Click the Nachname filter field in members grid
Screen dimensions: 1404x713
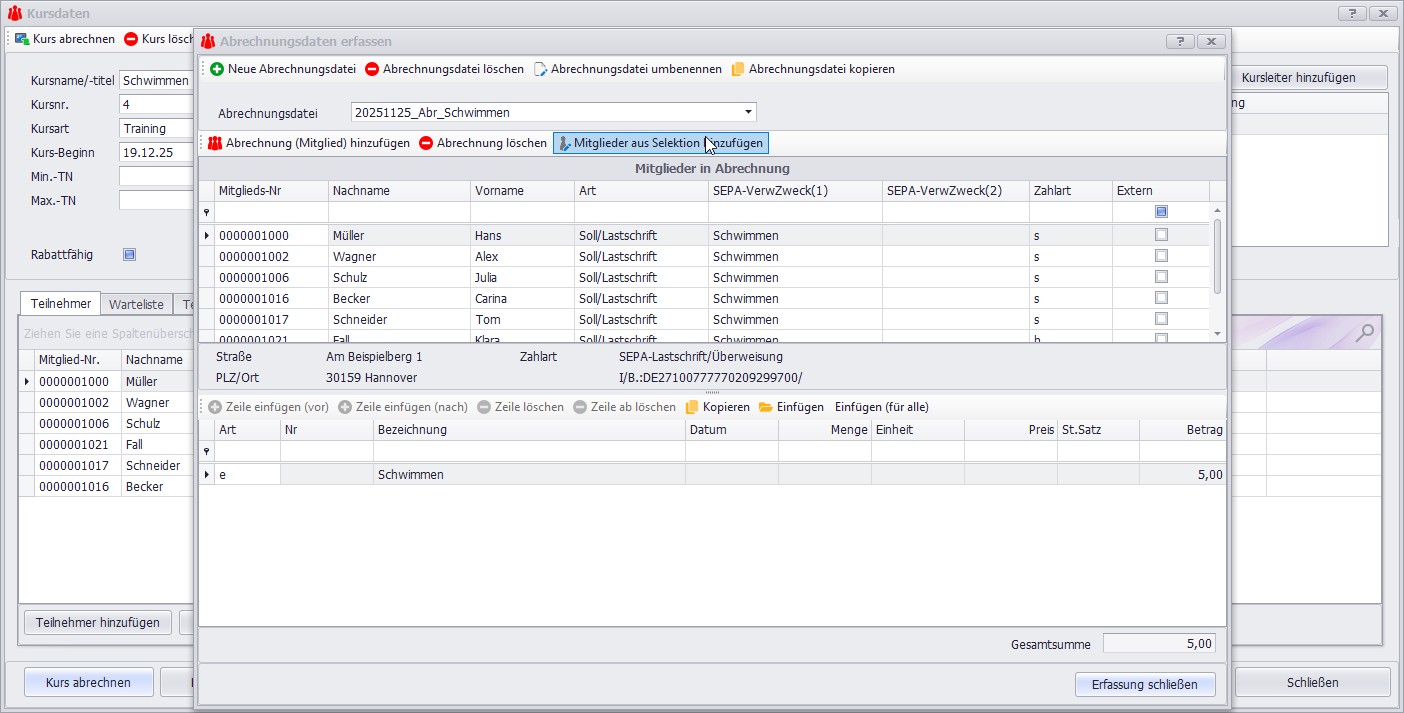tap(399, 212)
